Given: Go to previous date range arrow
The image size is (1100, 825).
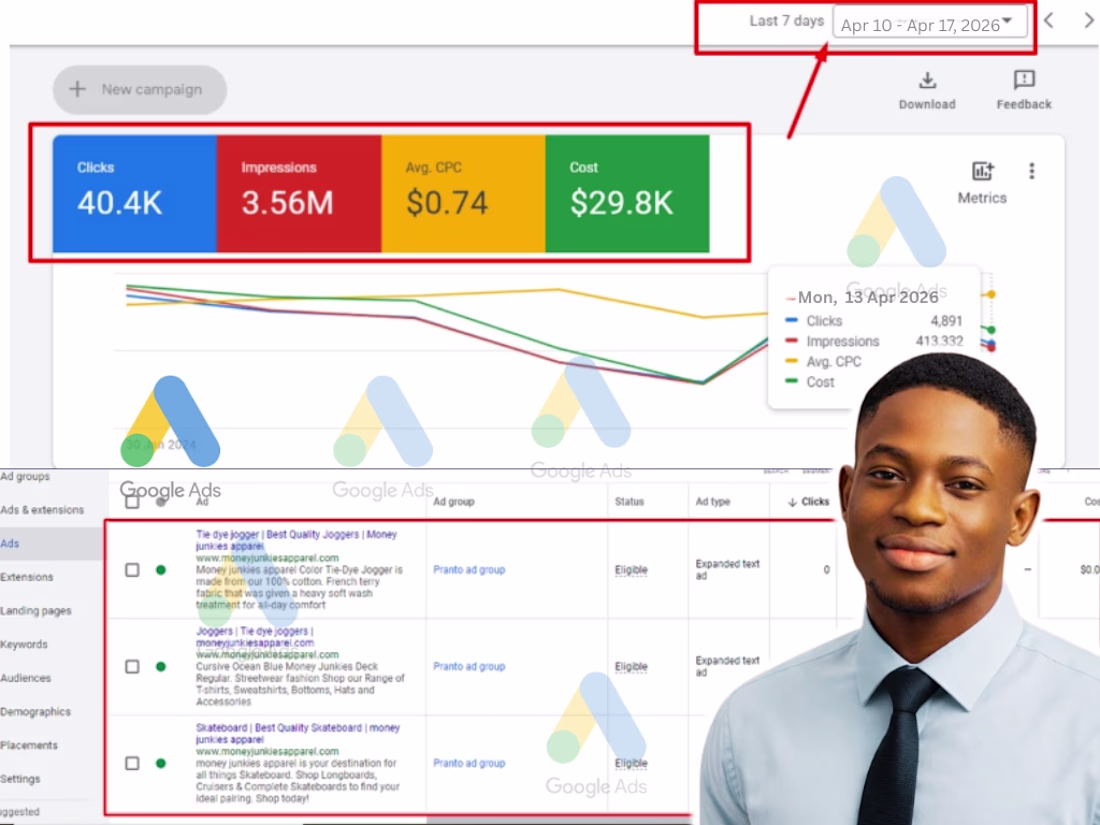Looking at the screenshot, I should coord(1049,20).
